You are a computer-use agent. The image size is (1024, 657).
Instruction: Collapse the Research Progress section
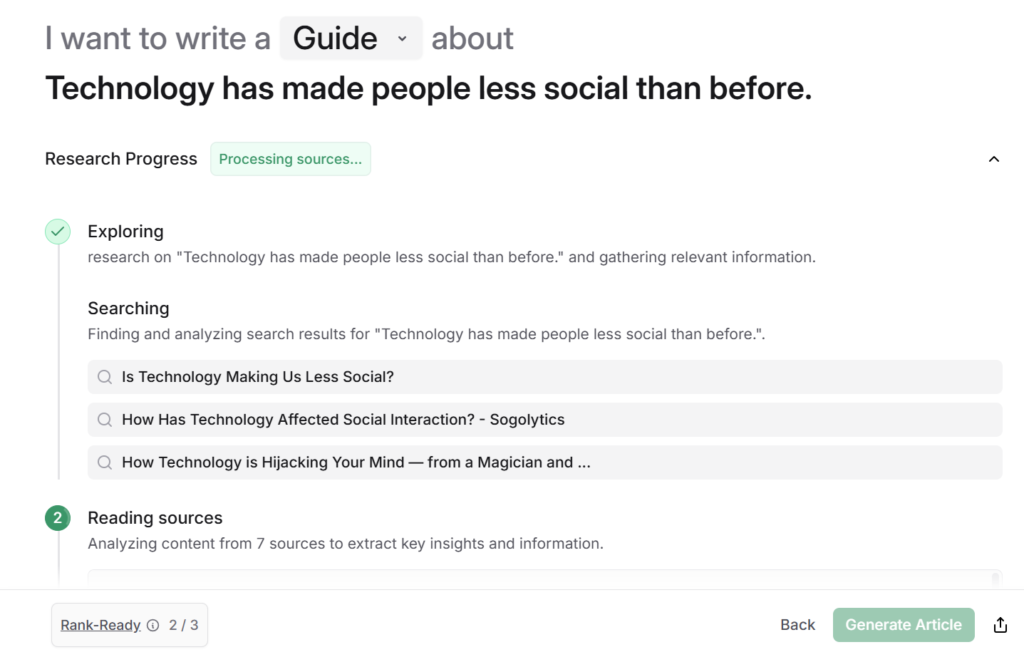tap(993, 159)
